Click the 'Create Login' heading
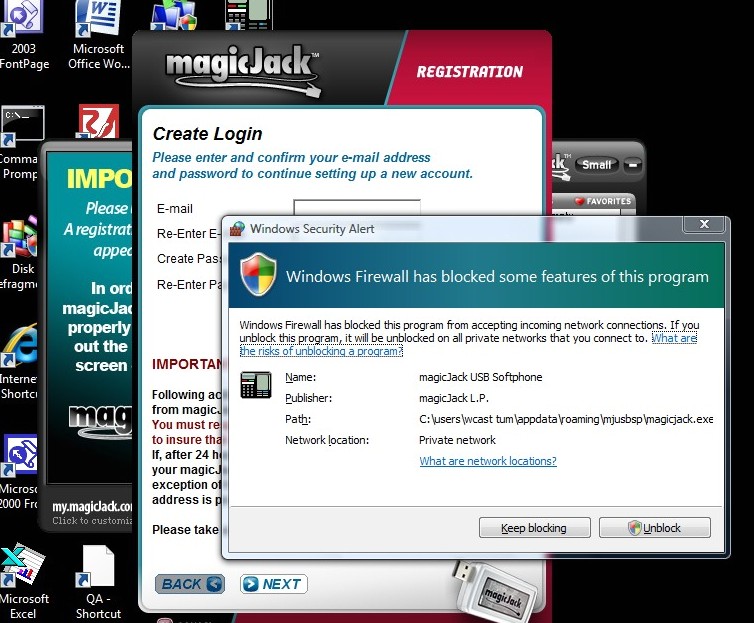The height and width of the screenshot is (623, 754). coord(207,134)
